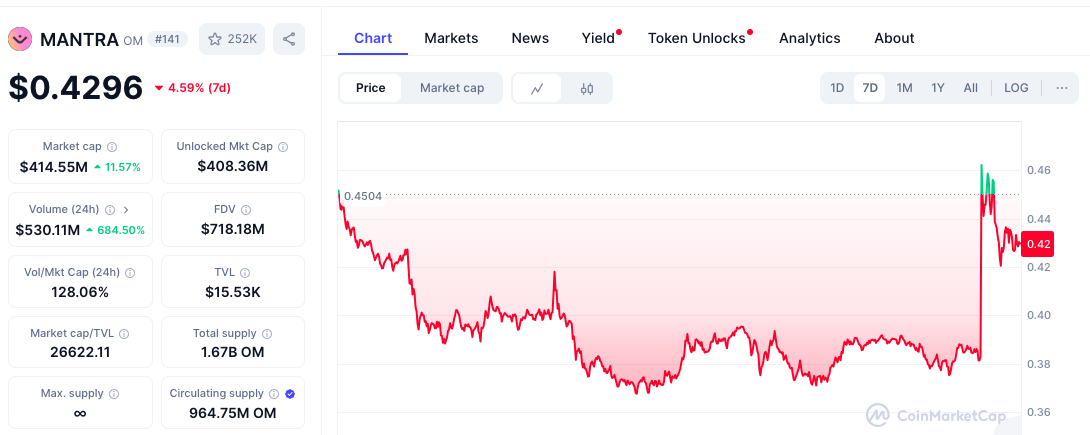
Task: Click the Market cap info icon
Action: point(112,147)
